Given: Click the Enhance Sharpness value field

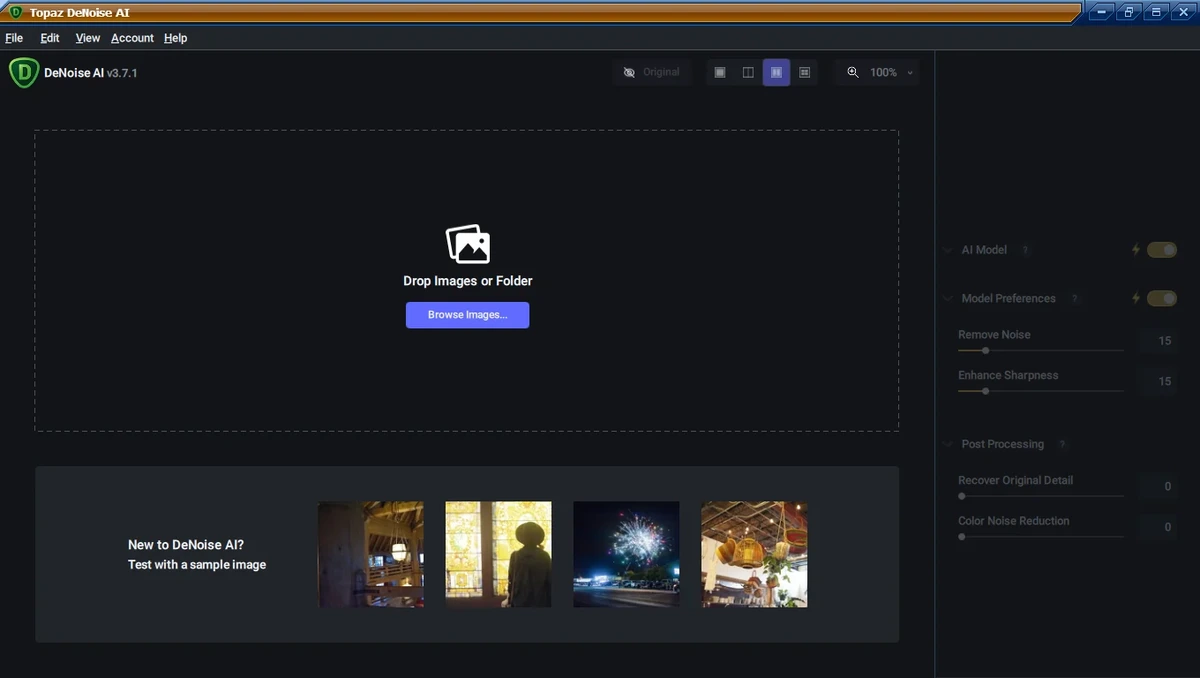Looking at the screenshot, I should click(x=1157, y=382).
